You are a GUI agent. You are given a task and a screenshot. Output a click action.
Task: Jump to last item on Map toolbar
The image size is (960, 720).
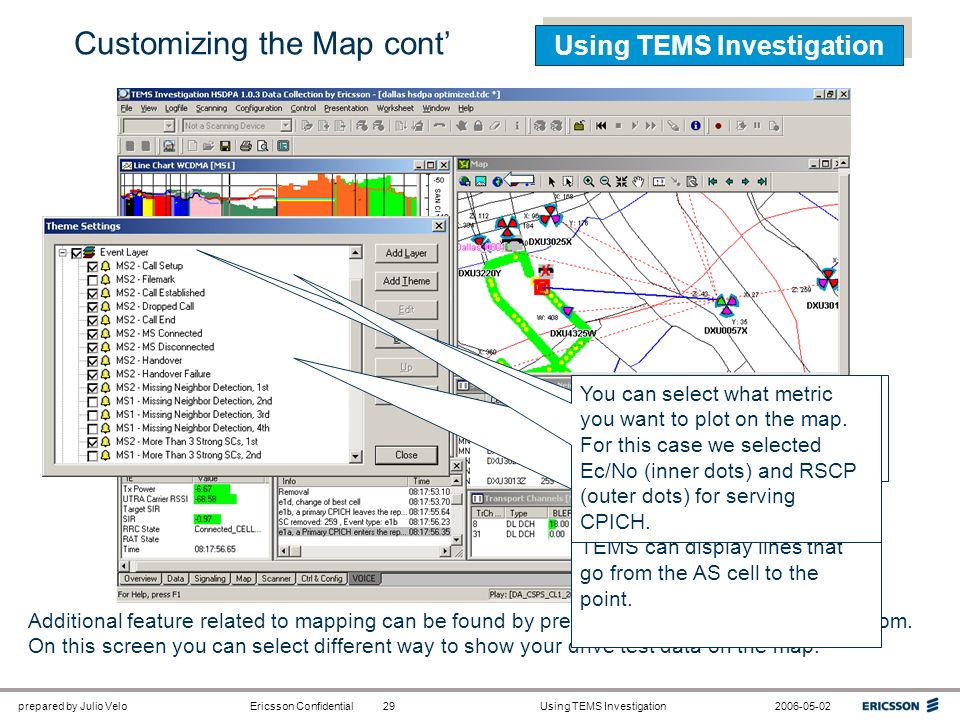click(762, 181)
